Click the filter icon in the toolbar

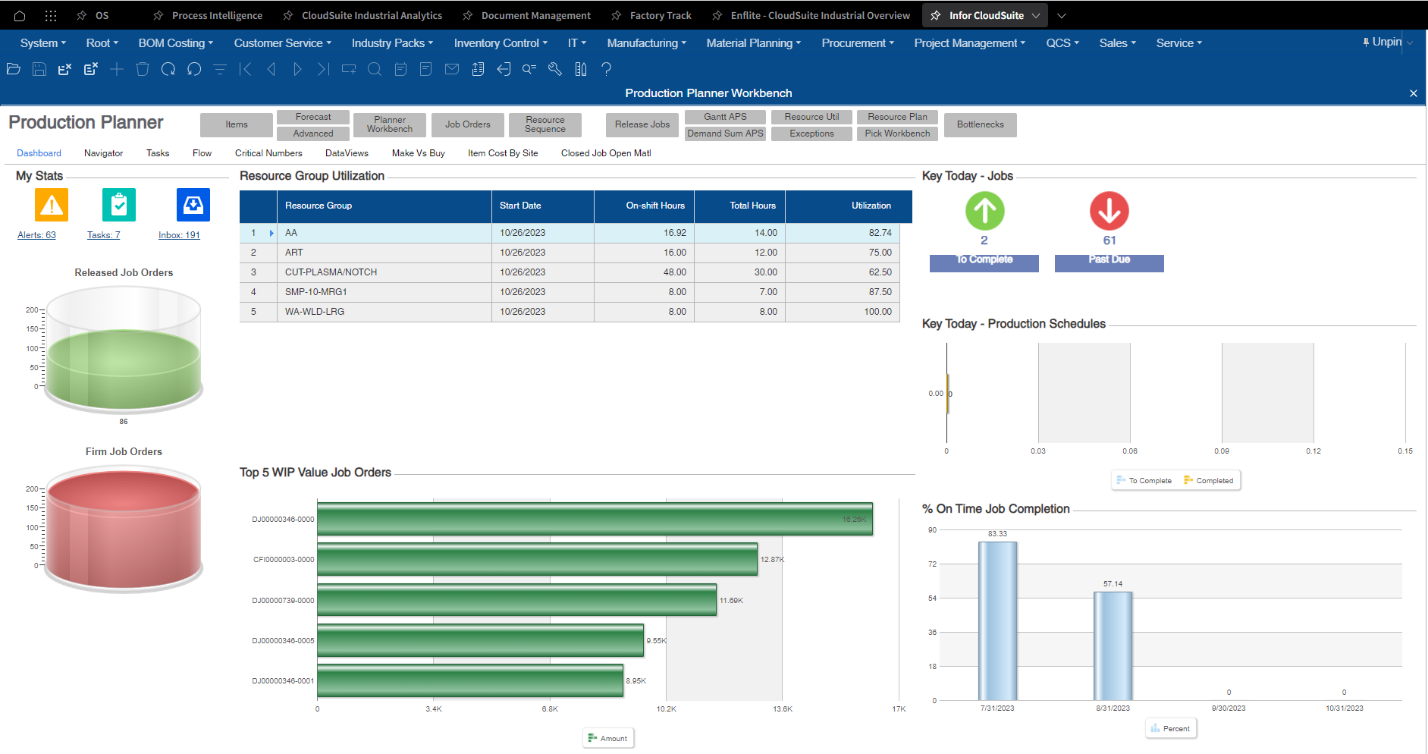coord(220,69)
